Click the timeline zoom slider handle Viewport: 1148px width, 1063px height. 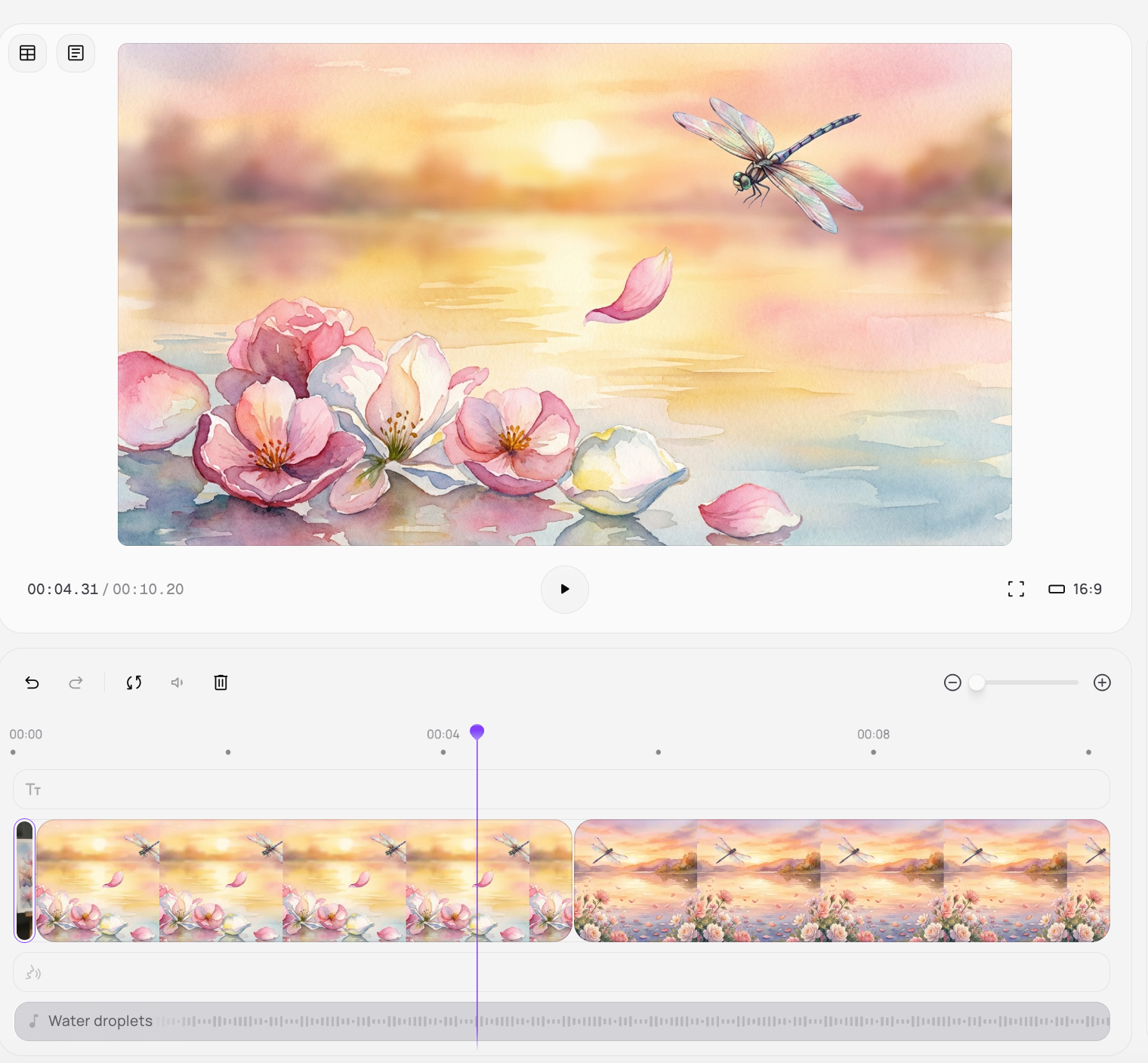coord(977,682)
